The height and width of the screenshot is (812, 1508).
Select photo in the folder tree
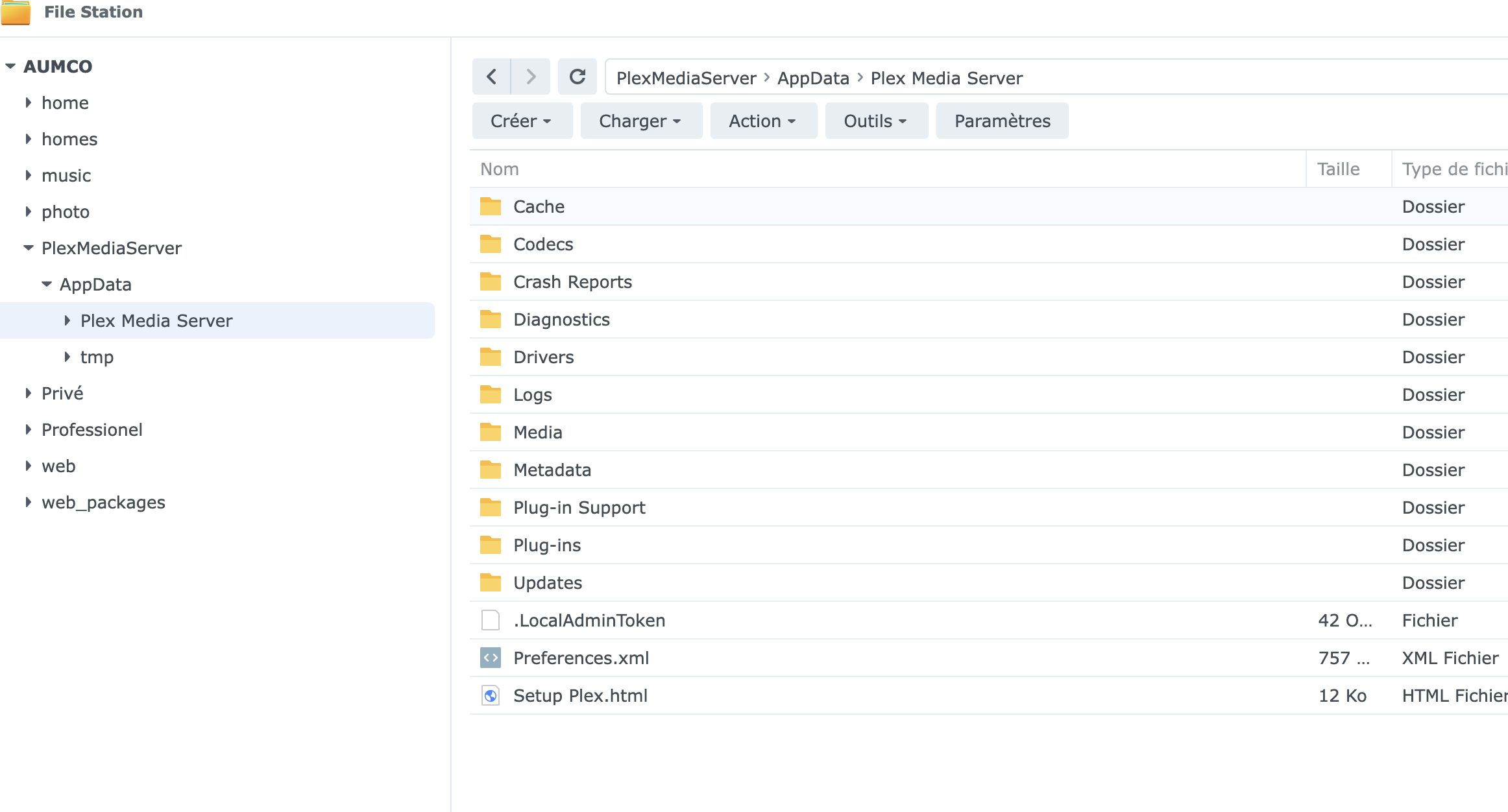(66, 211)
